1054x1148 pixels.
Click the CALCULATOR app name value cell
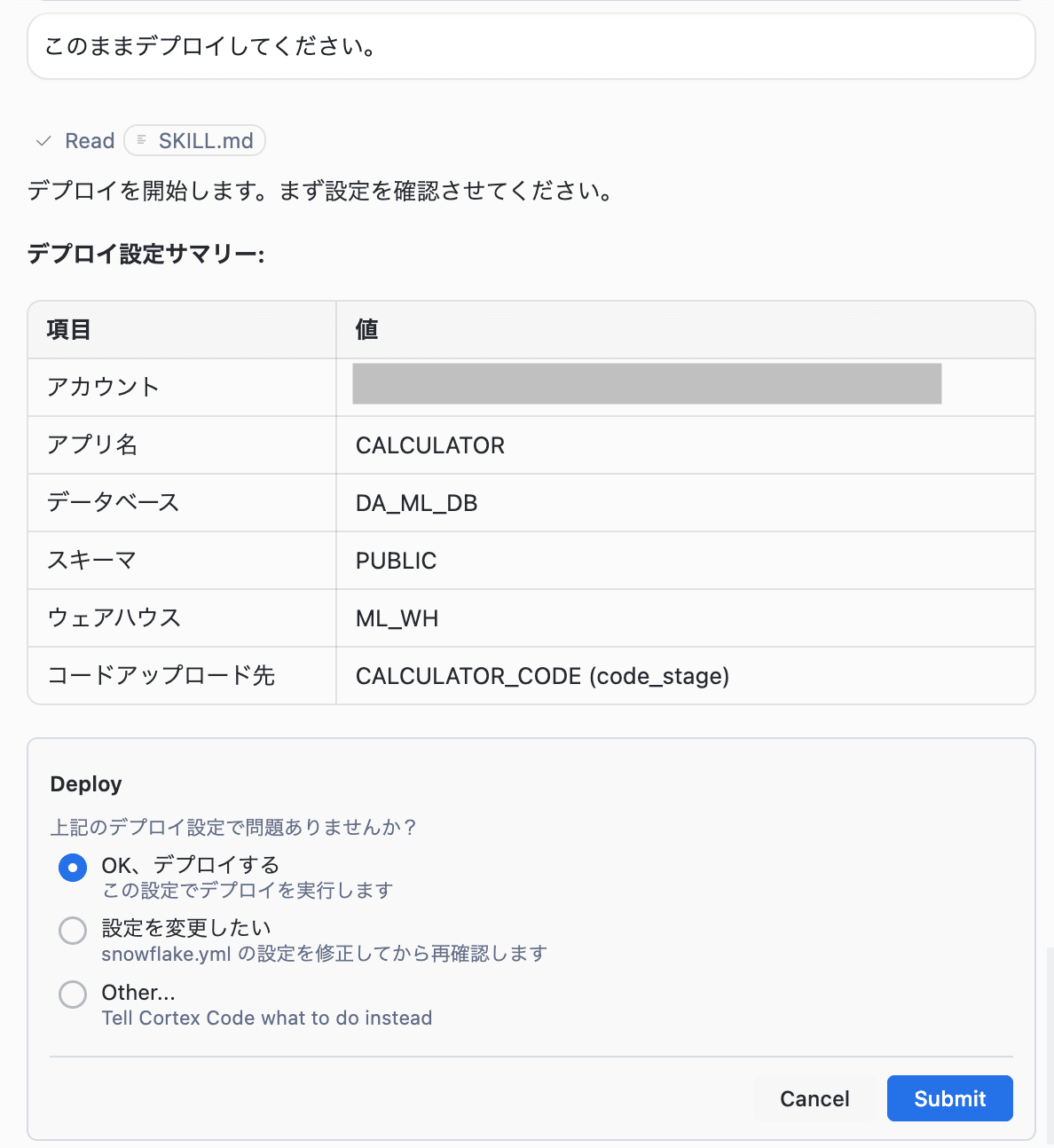(686, 444)
